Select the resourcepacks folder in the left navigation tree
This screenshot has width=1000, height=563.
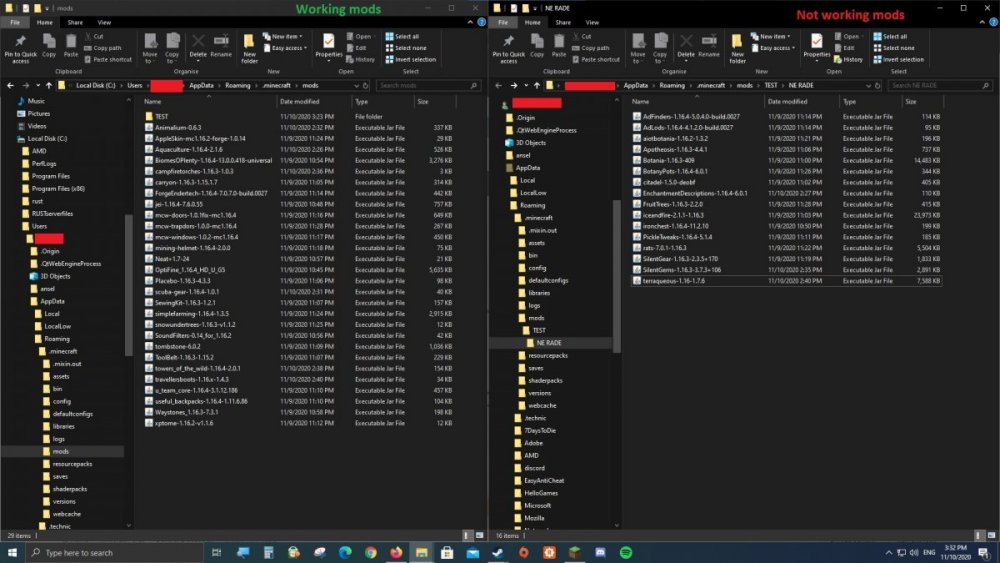coord(71,464)
